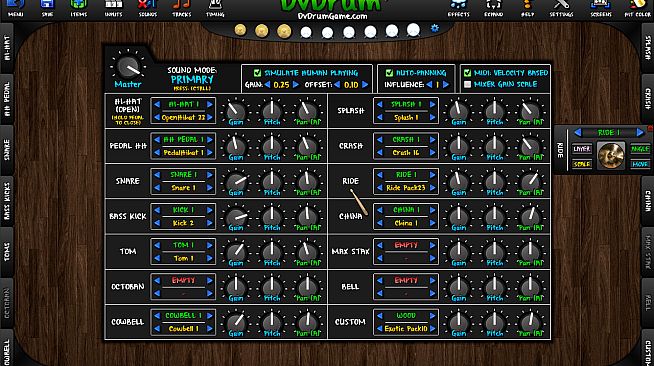Increase the Gain value 0.25 with right arrow
654x366 pixels.
click(x=296, y=85)
